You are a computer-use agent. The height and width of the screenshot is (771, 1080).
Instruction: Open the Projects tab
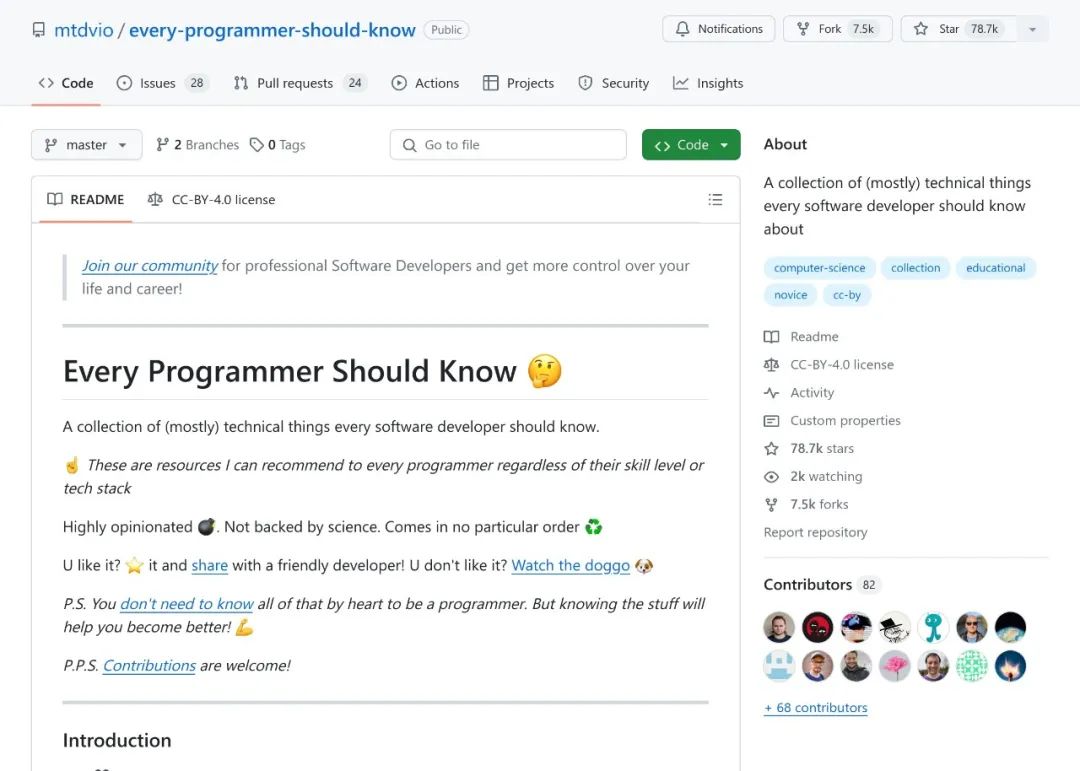518,83
